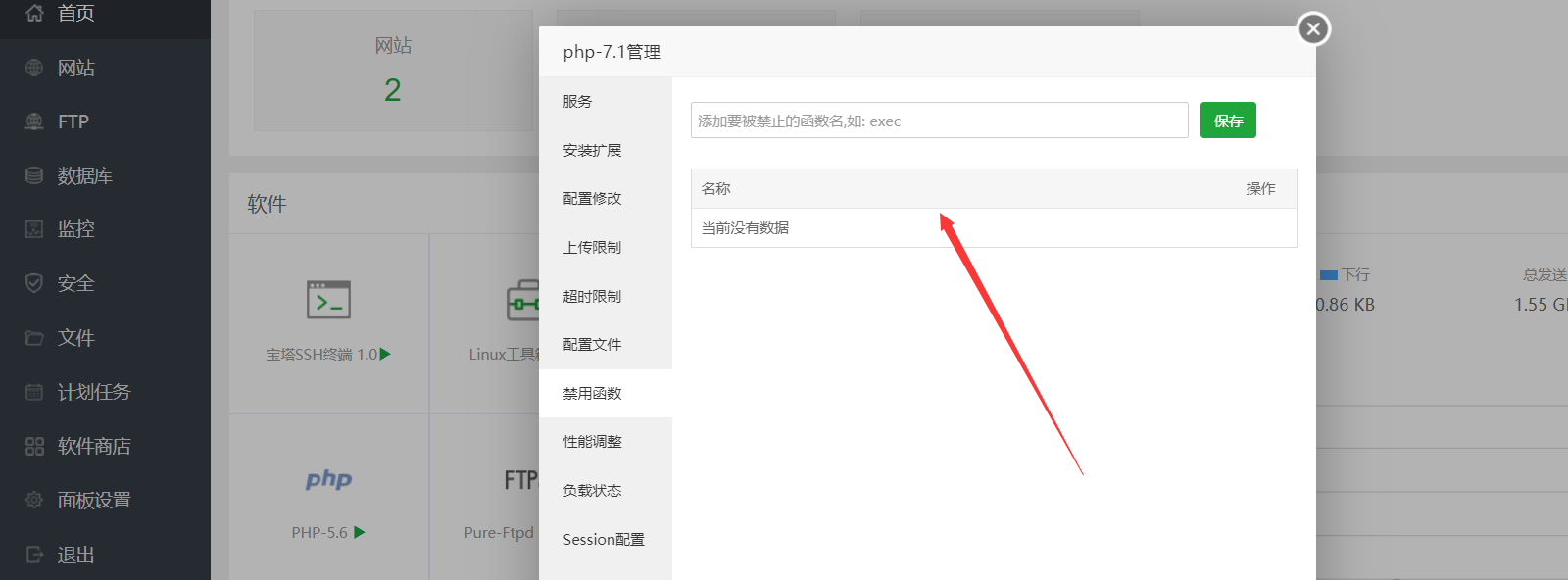The image size is (1568, 580).
Task: Click the php logo icon
Action: (x=328, y=479)
